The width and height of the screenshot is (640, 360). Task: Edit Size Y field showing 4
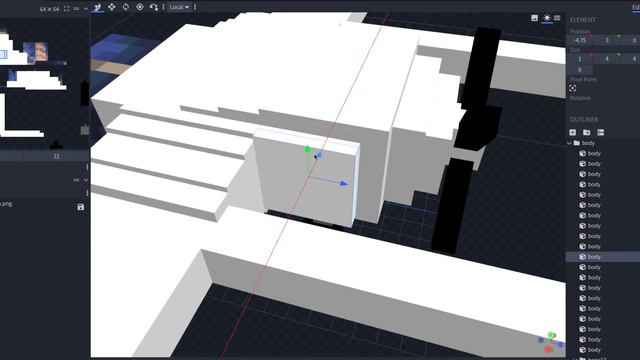(x=607, y=59)
